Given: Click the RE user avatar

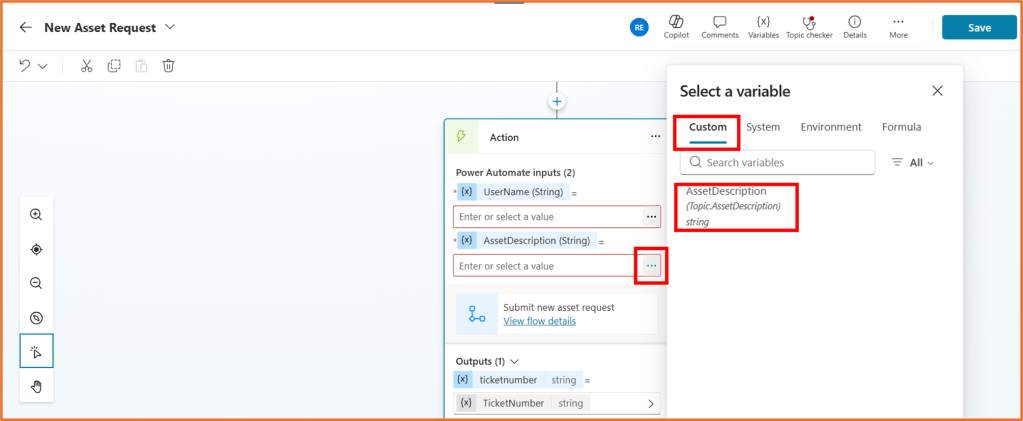Looking at the screenshot, I should (639, 27).
